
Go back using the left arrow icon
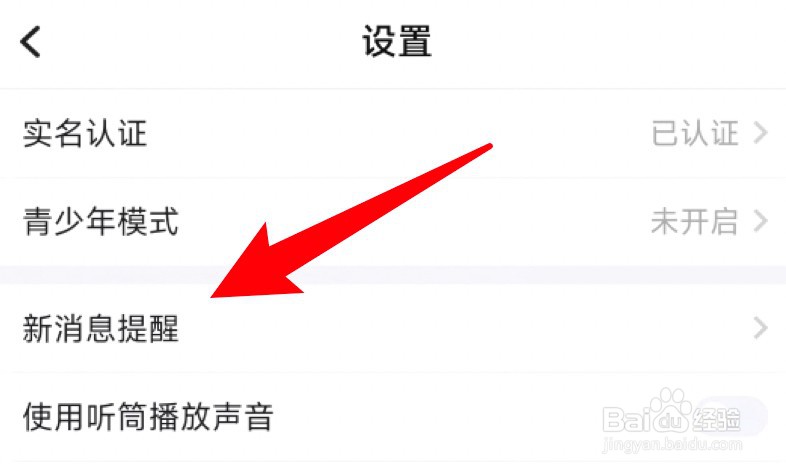point(30,42)
